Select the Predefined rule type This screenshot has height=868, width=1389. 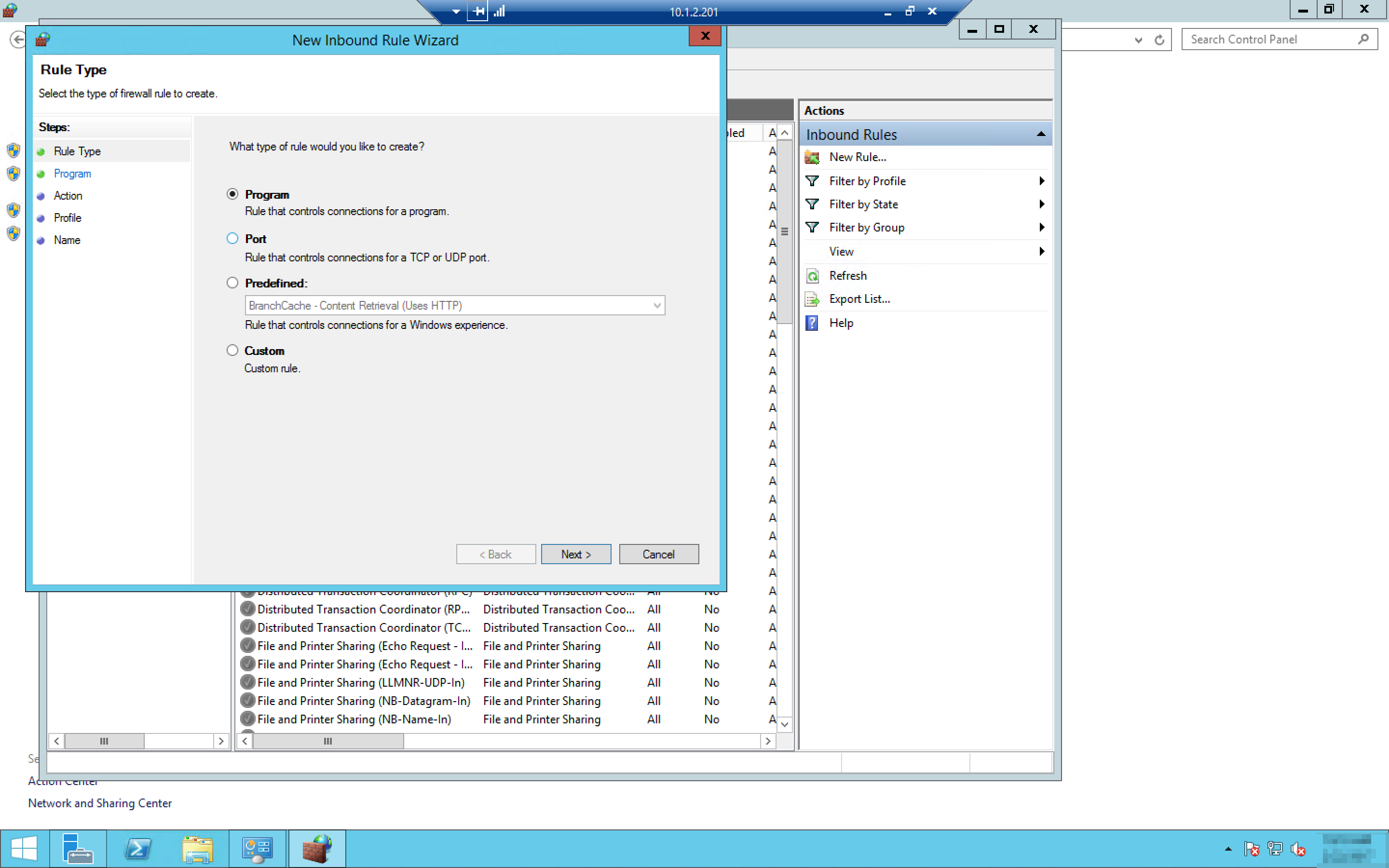(232, 283)
